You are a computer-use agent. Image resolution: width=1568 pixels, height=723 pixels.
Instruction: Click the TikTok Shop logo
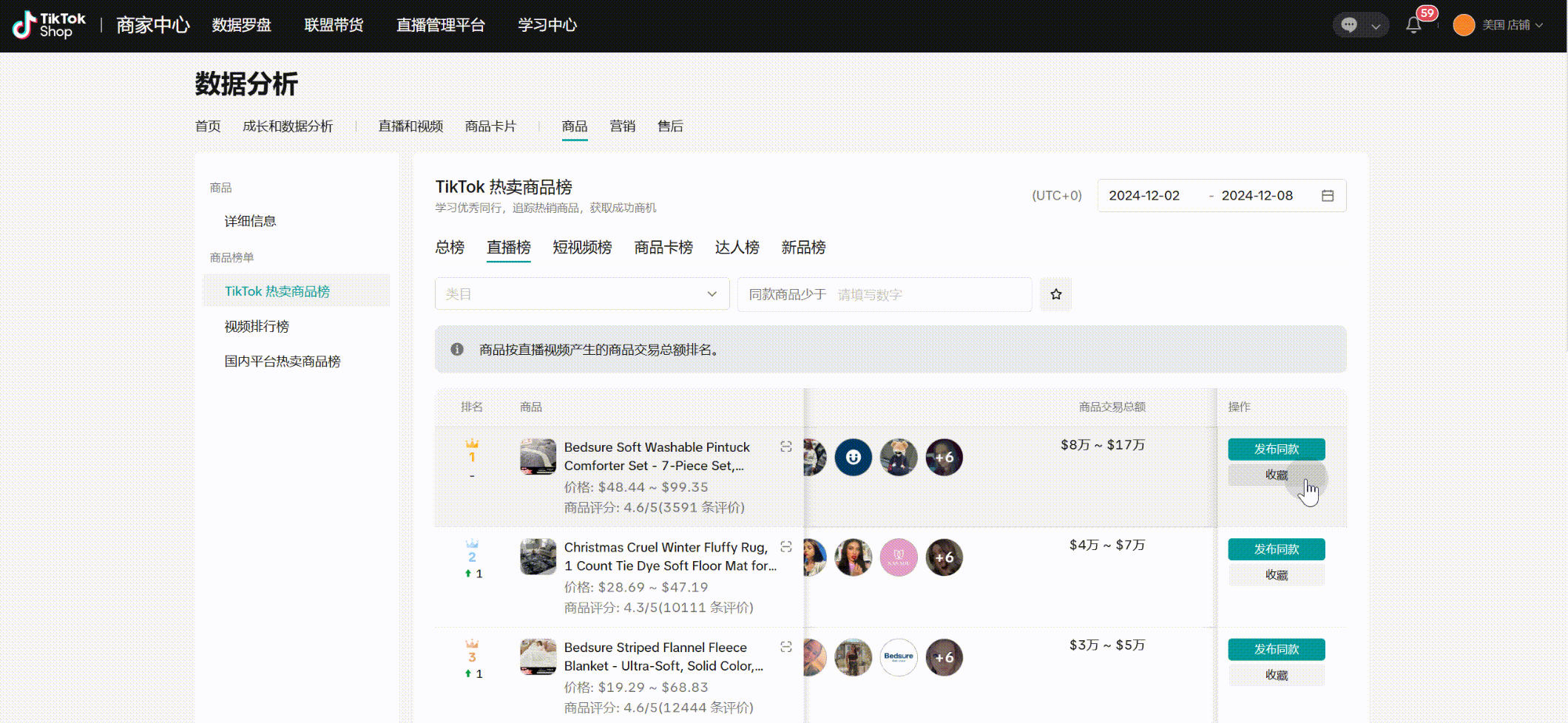pyautogui.click(x=49, y=25)
